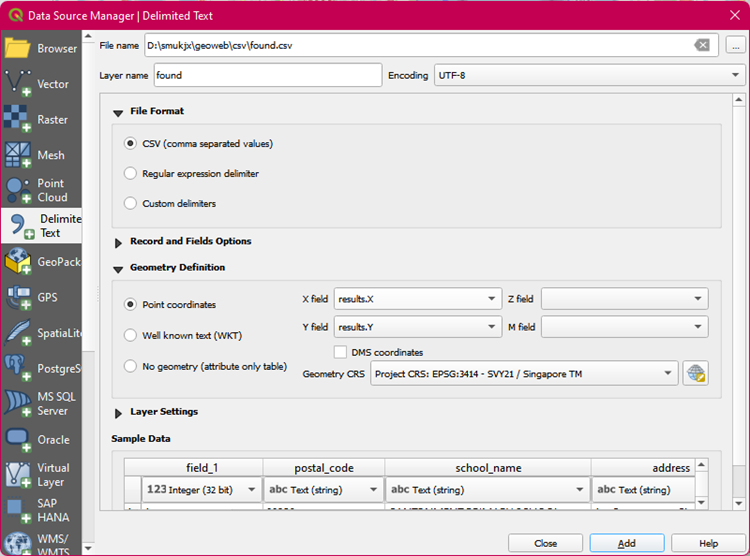The image size is (750, 556).
Task: Clear the file name field
Action: pos(702,45)
